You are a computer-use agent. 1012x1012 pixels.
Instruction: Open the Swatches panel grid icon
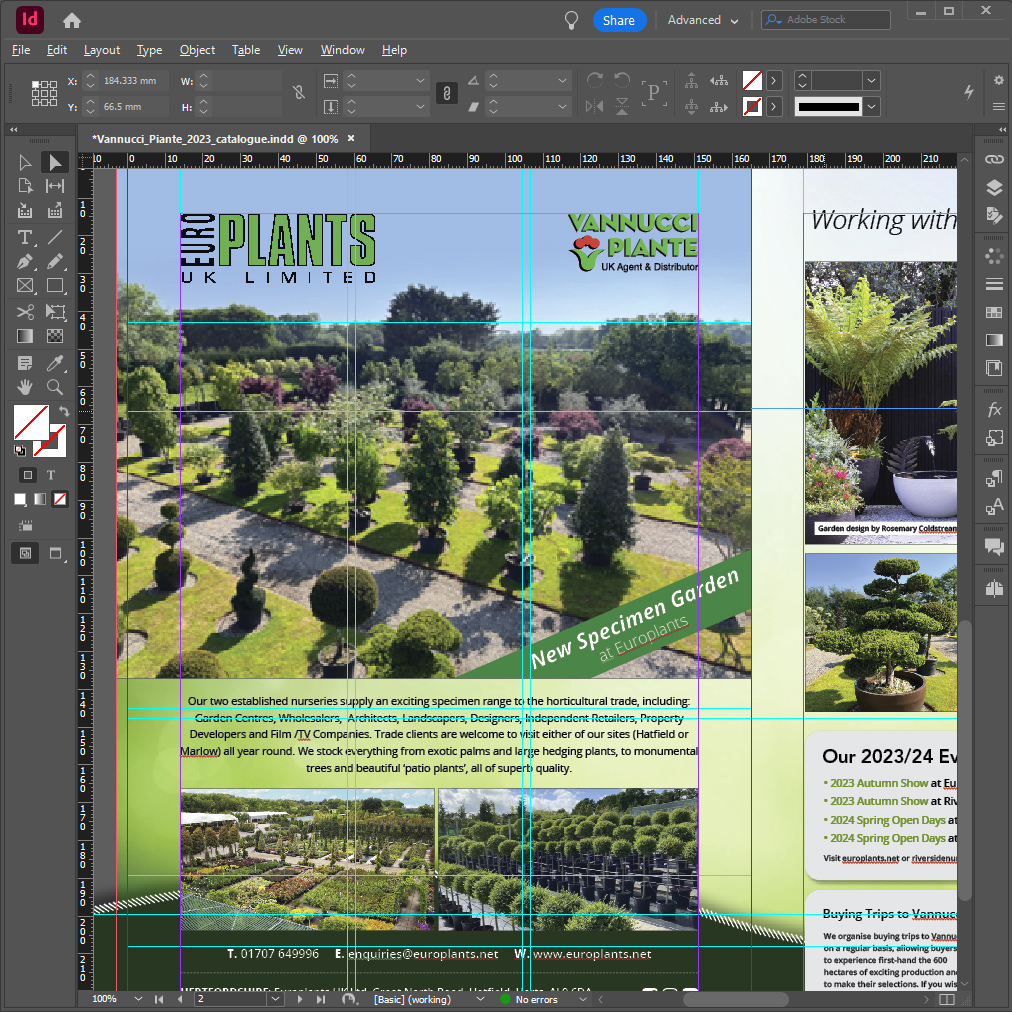(994, 312)
